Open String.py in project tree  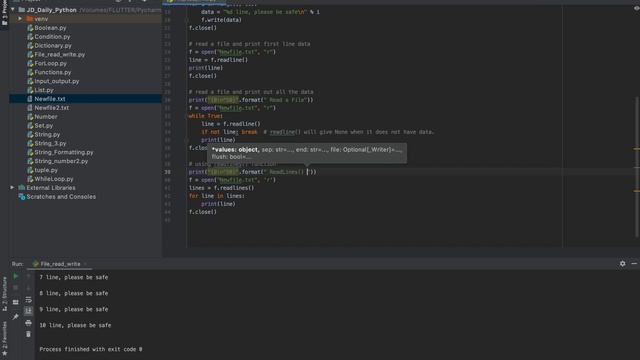(x=47, y=134)
